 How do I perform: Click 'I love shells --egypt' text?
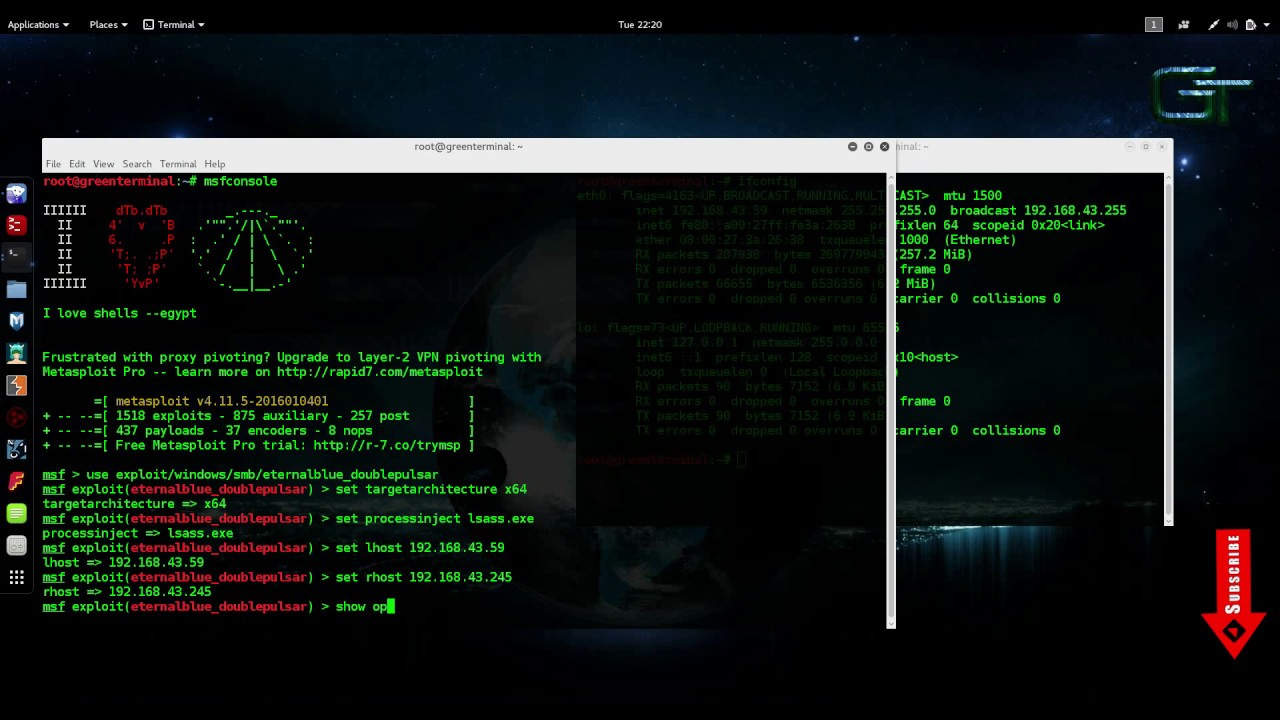(x=119, y=313)
